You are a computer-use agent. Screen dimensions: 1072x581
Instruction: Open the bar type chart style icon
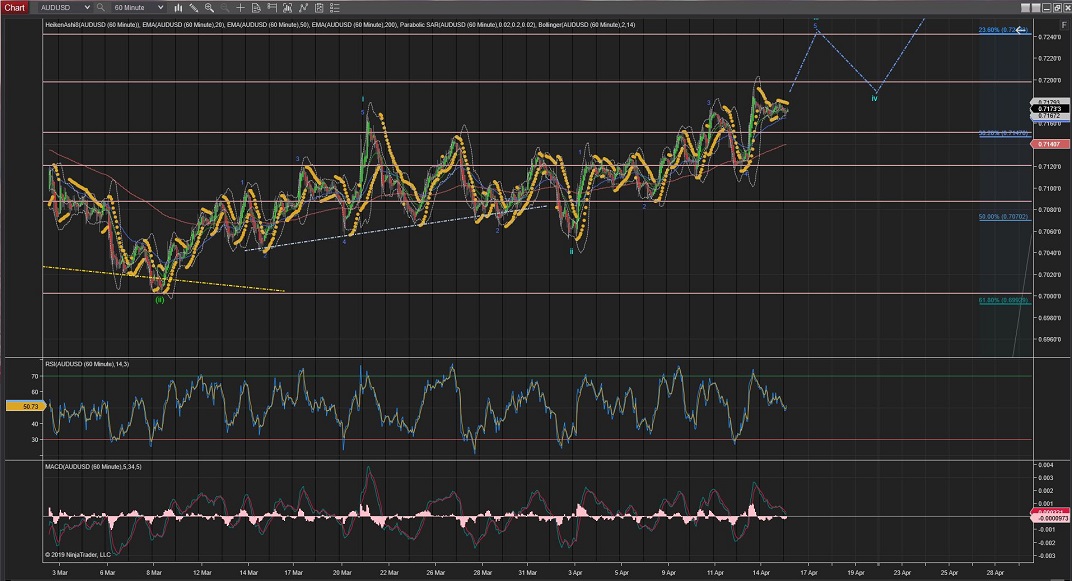point(178,7)
